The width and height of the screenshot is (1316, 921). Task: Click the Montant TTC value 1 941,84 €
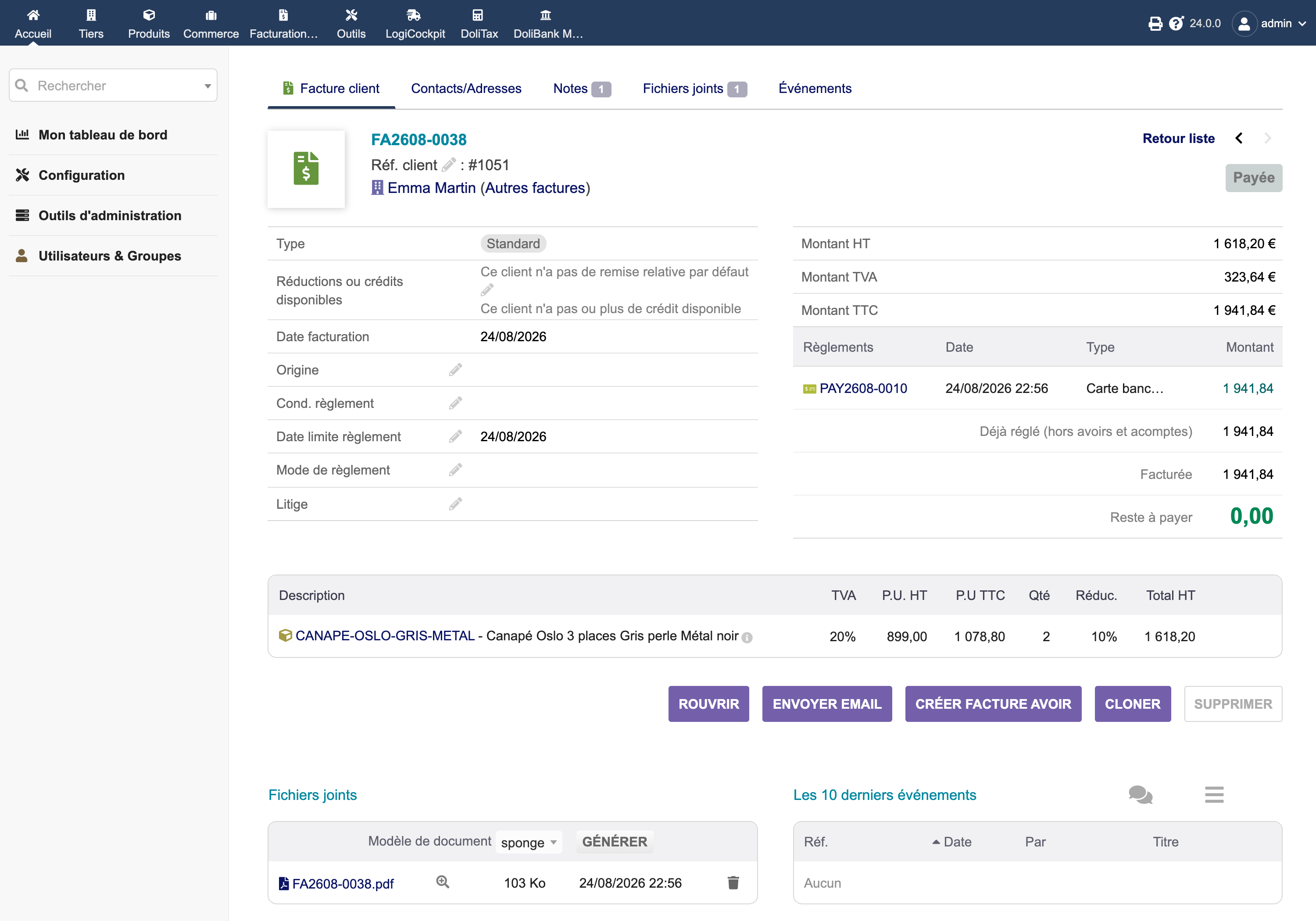click(x=1244, y=310)
